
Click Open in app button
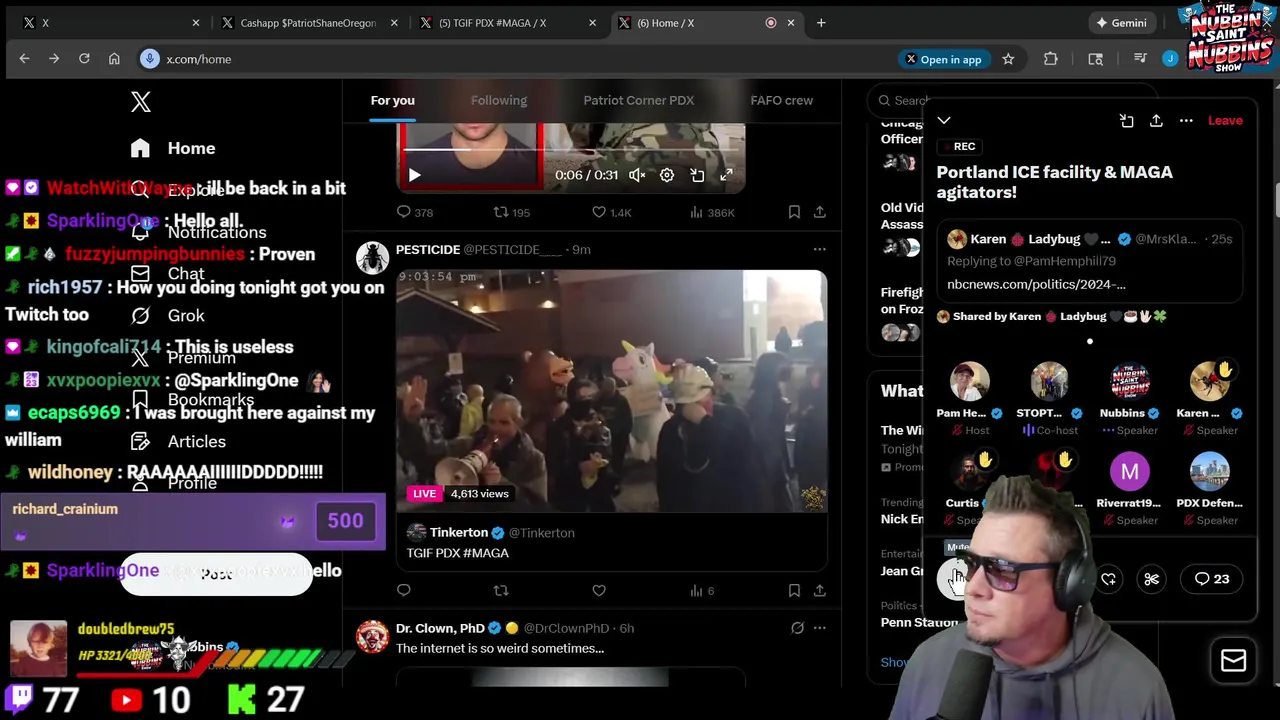pyautogui.click(x=943, y=59)
